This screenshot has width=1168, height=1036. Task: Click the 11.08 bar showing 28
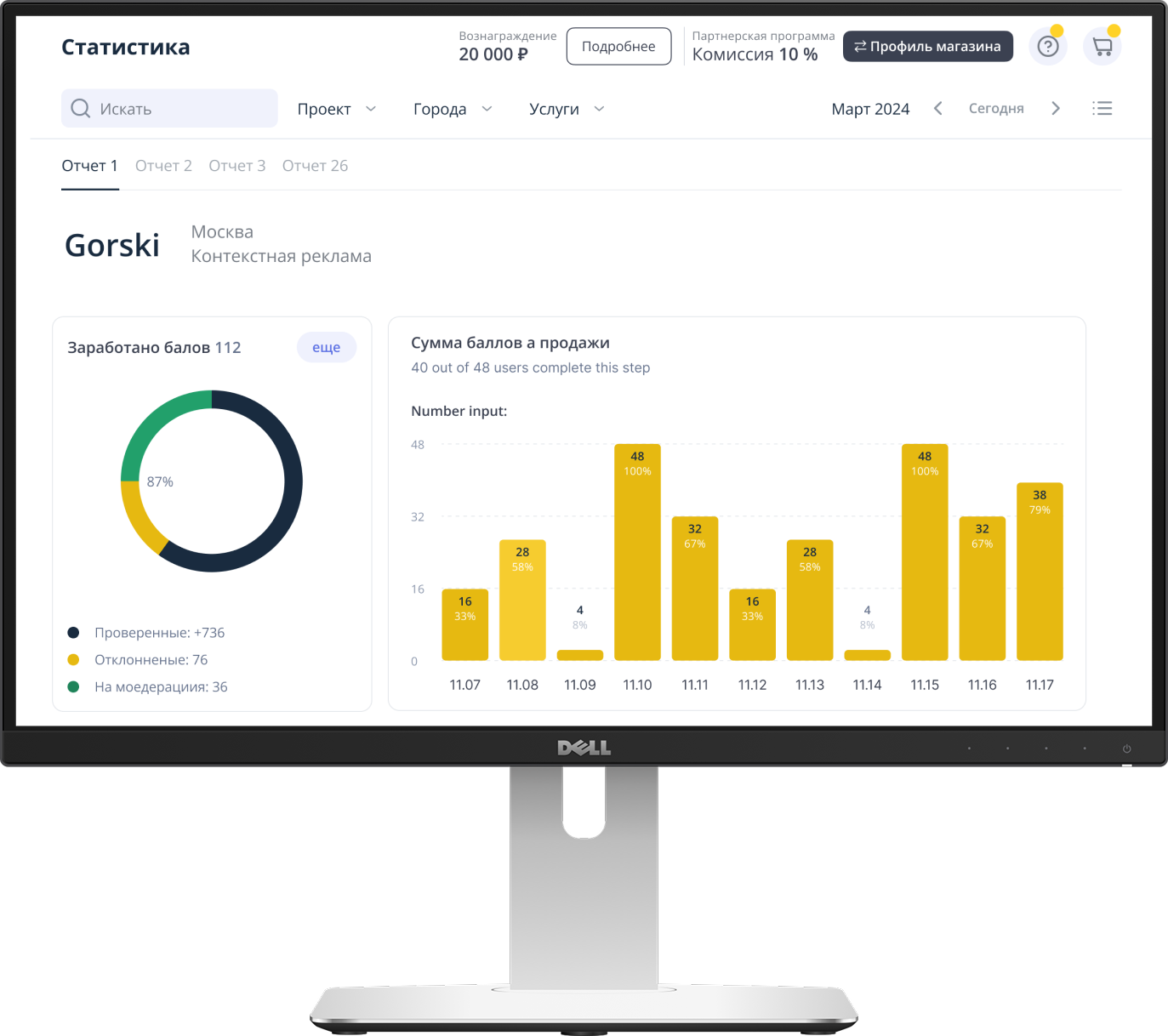click(522, 600)
